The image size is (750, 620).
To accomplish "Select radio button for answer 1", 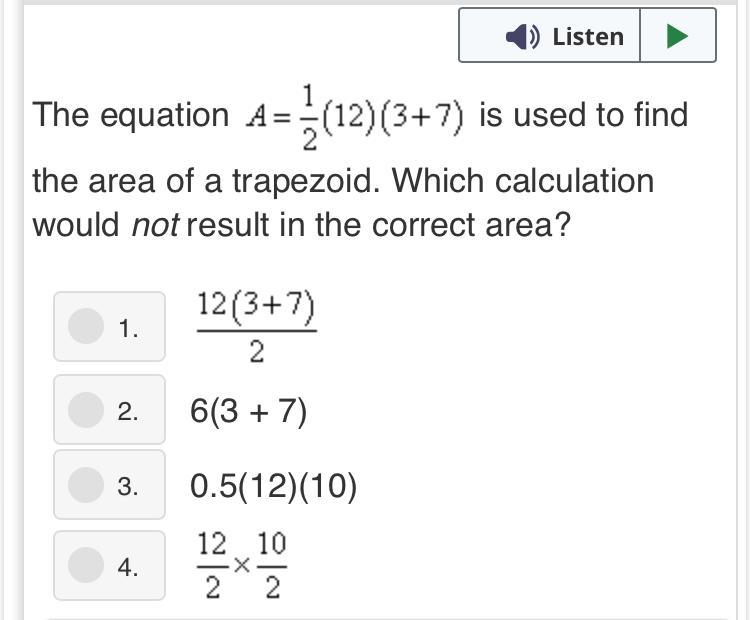I will point(86,326).
